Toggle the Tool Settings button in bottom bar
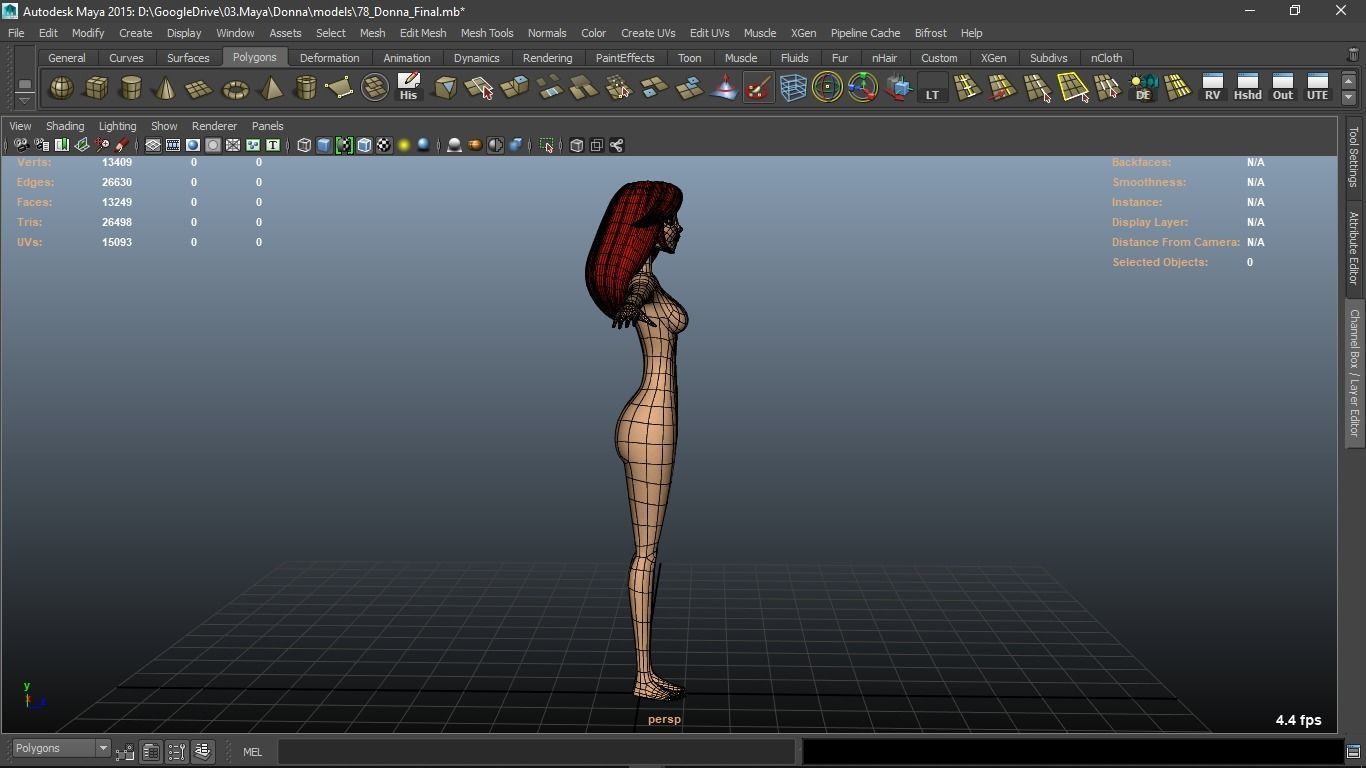 pos(177,751)
